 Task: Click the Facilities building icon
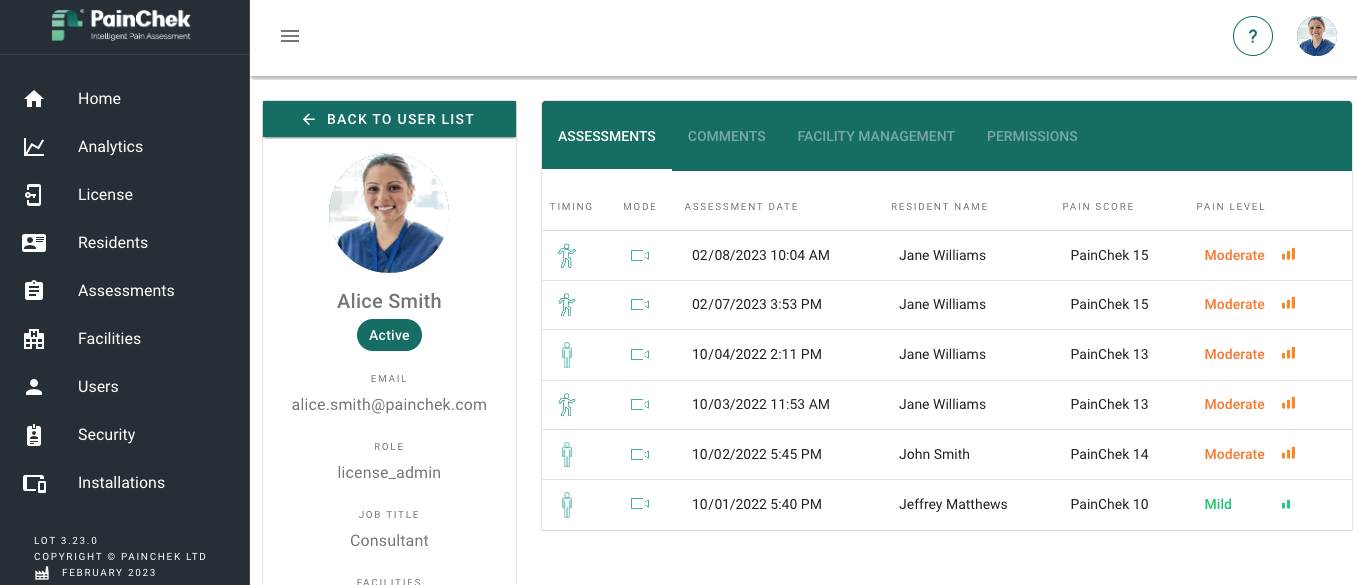tap(34, 339)
